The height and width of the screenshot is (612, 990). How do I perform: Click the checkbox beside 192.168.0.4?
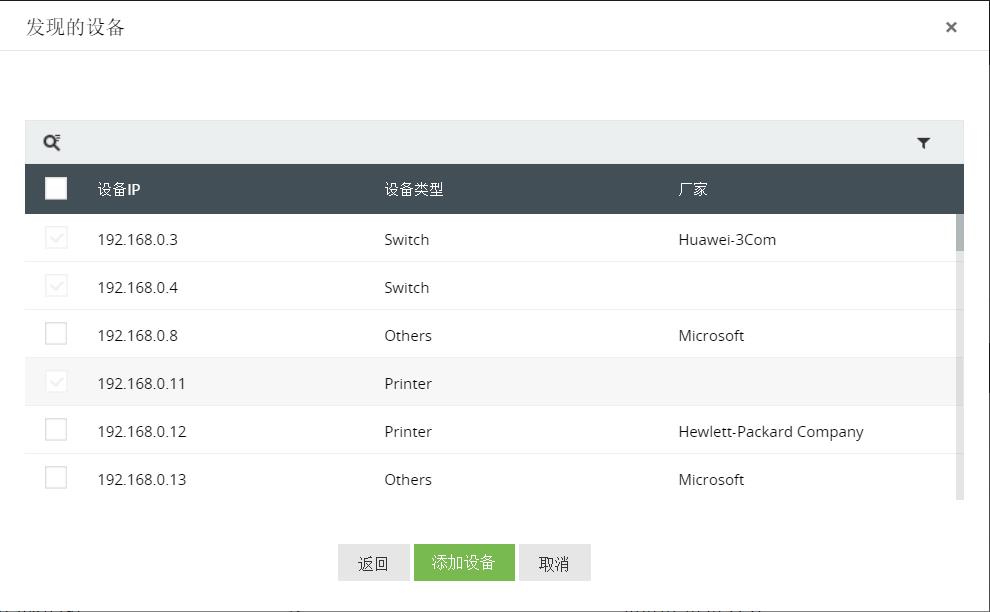tap(56, 286)
